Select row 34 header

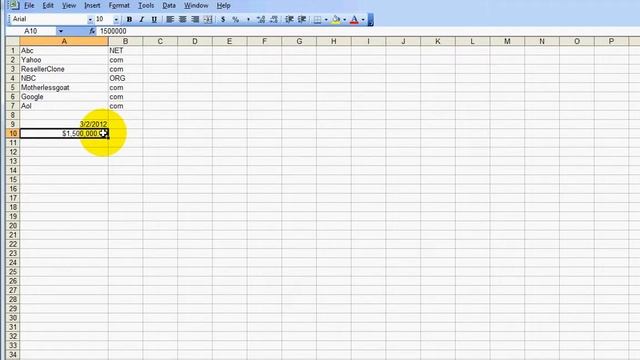pyautogui.click(x=13, y=355)
